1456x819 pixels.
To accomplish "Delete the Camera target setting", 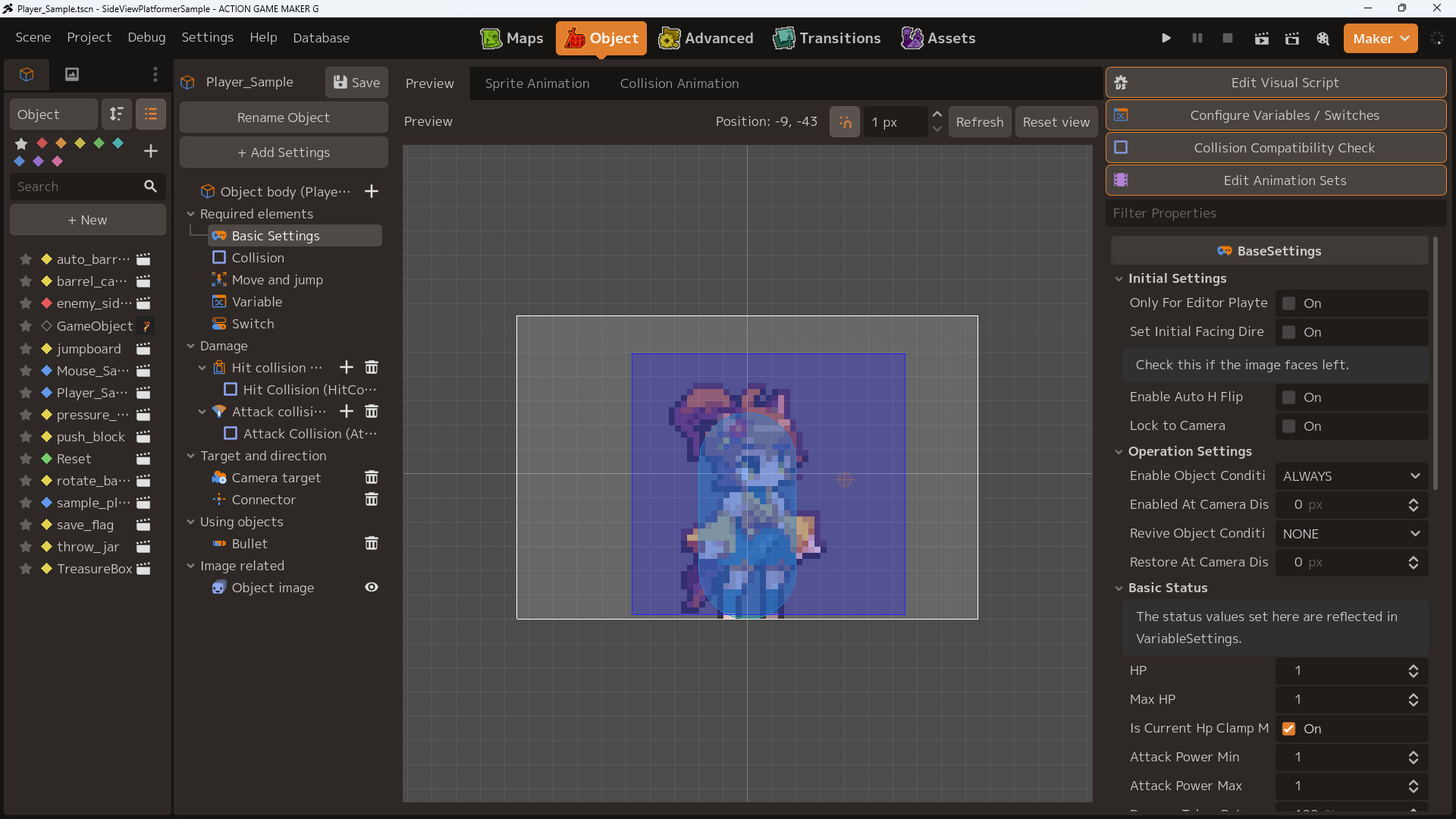I will coord(372,477).
